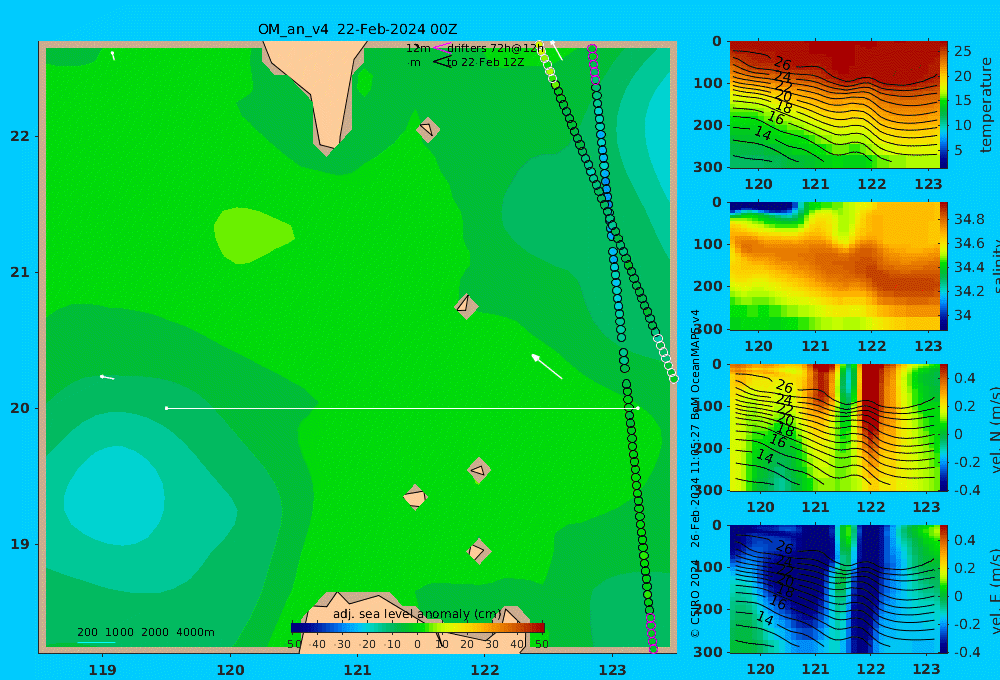
Task: Open the eastward velocity cross-section plot
Action: tap(835, 589)
